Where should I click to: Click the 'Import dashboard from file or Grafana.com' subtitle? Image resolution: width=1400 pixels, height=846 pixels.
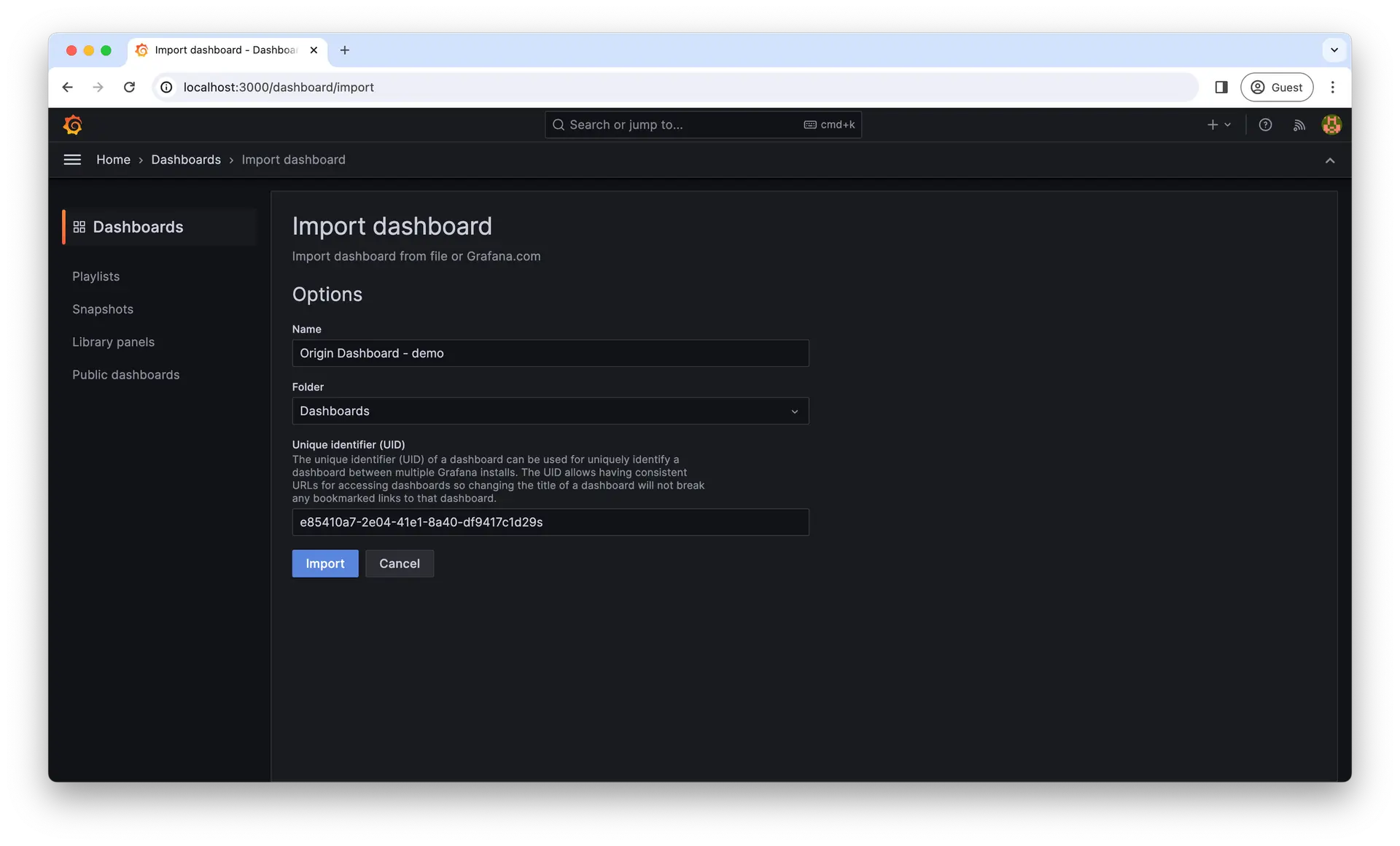tap(416, 256)
